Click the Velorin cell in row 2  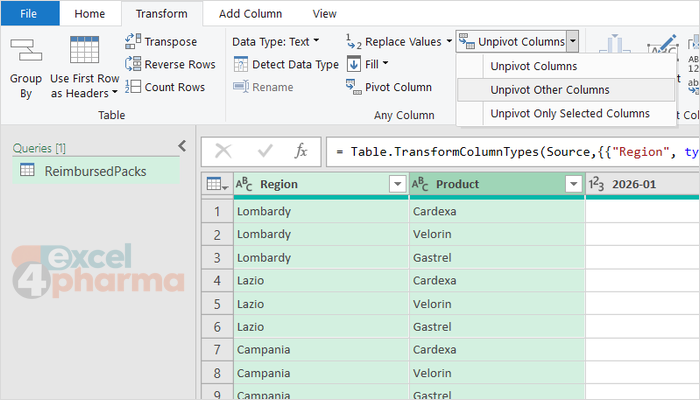pyautogui.click(x=497, y=234)
